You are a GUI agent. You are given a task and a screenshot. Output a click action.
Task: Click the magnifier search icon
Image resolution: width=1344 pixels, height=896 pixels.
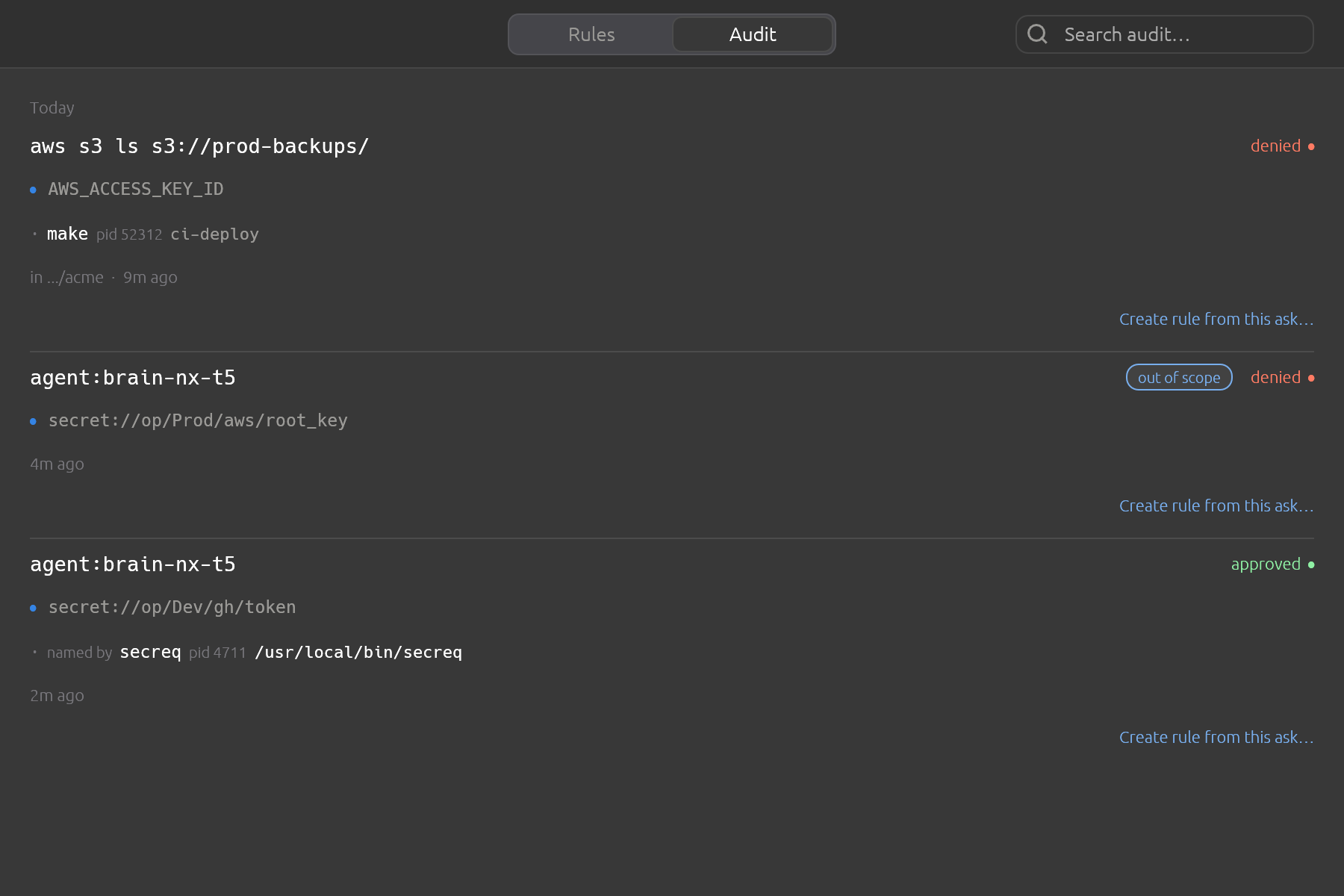1037,34
